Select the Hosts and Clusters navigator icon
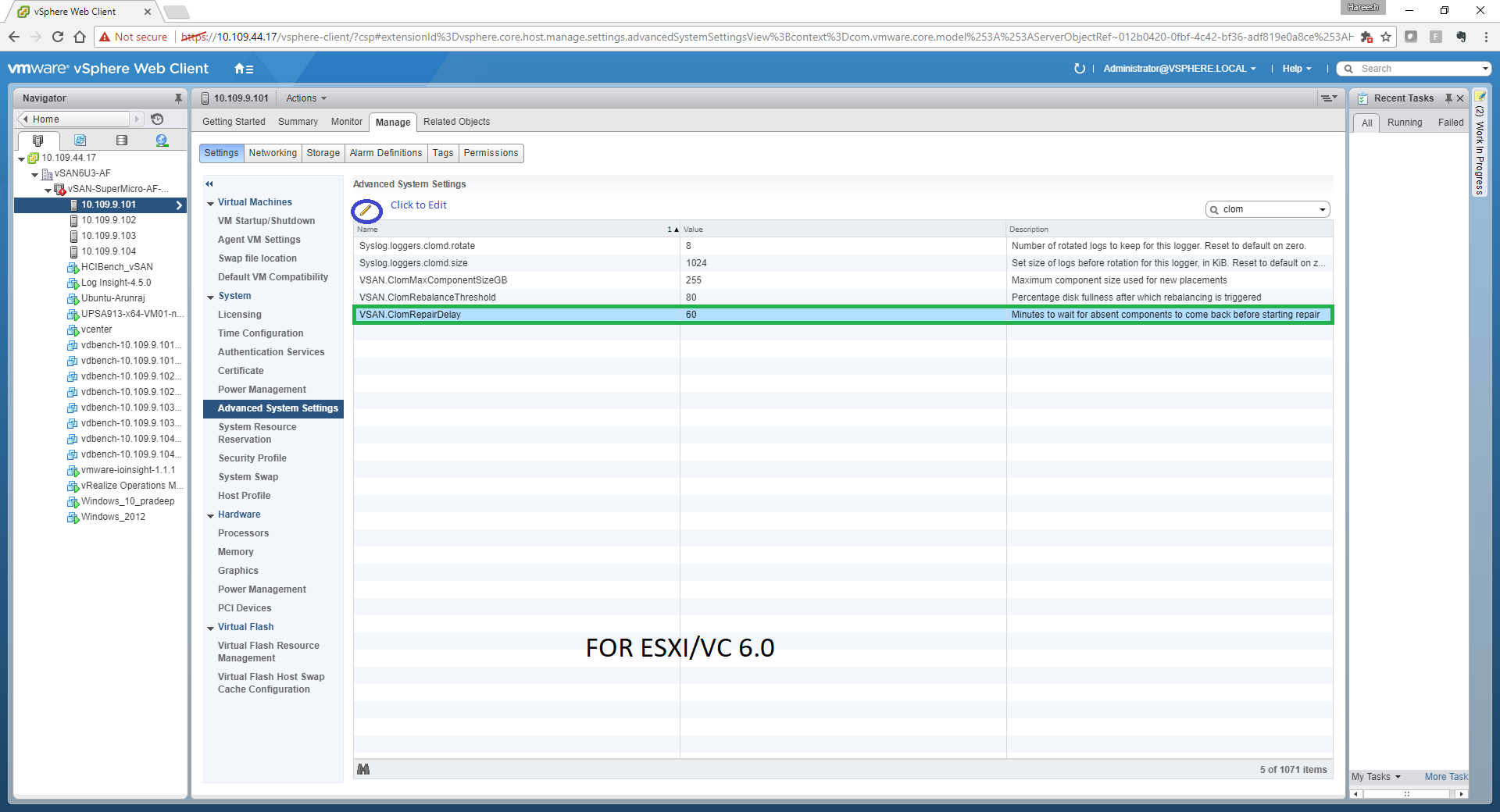1500x812 pixels. tap(37, 141)
